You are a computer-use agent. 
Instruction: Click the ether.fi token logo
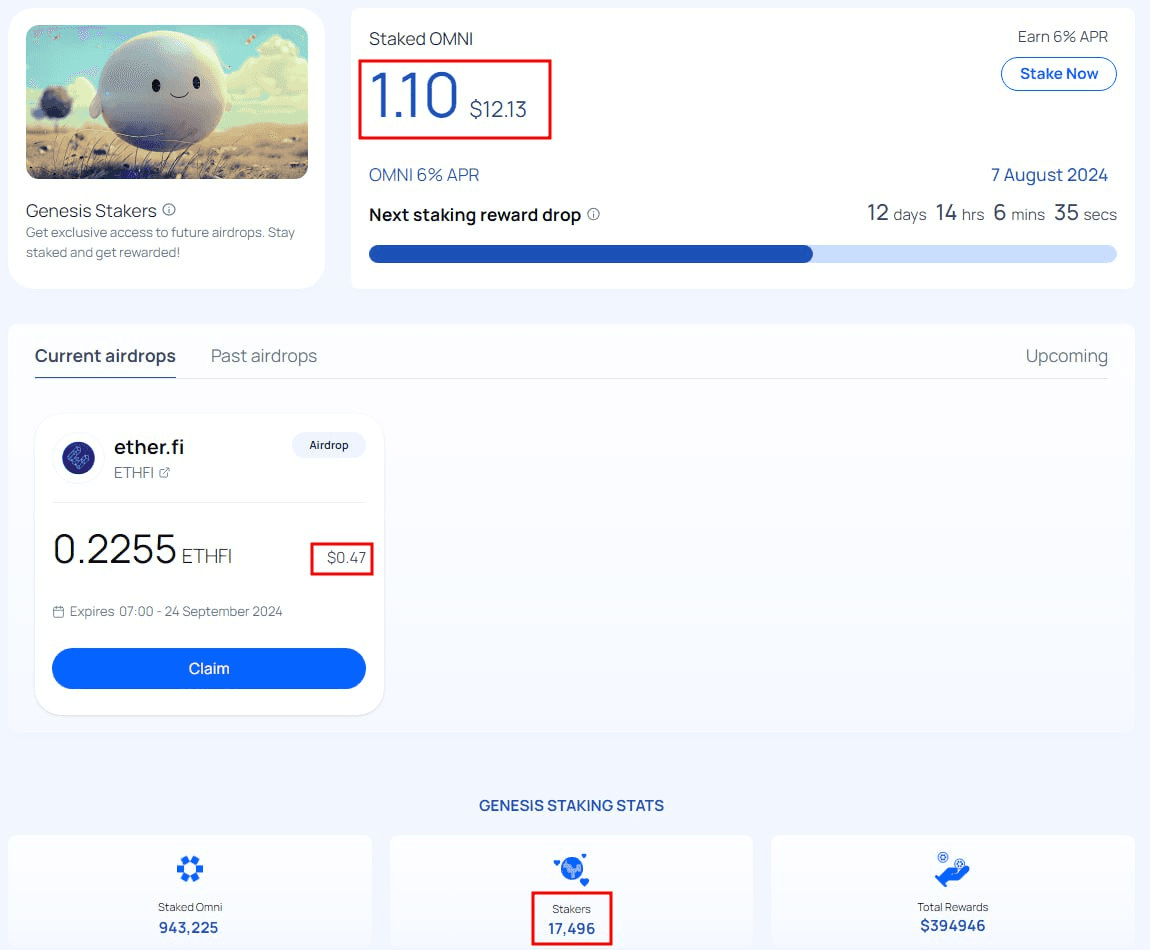tap(78, 458)
